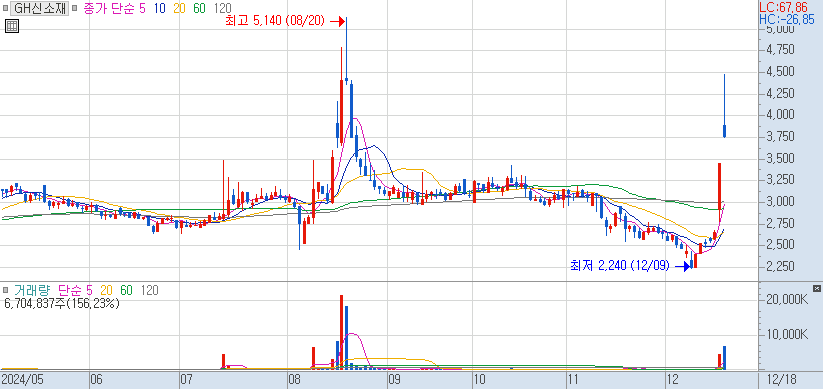Select the price 60-day moving average label
Viewport: 823px width, 389px height.
(199, 8)
